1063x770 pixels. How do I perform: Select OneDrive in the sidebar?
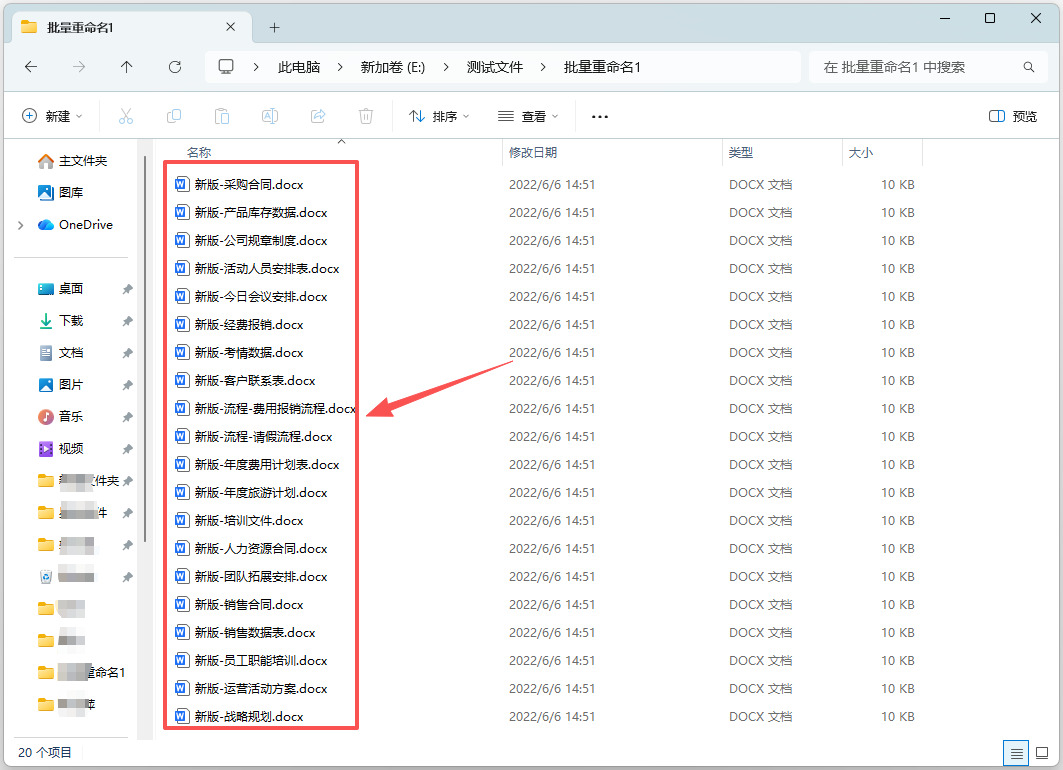pos(75,224)
